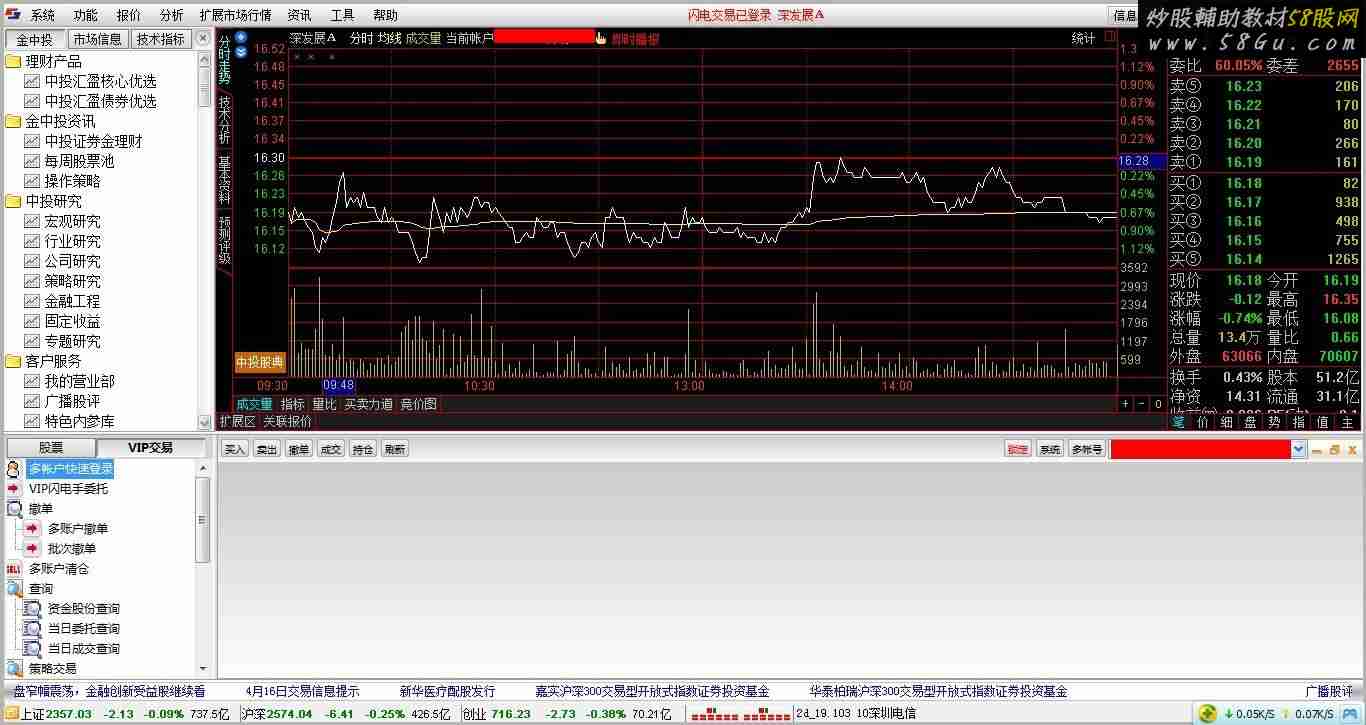
Task: Open the 资讯 menu
Action: click(299, 15)
